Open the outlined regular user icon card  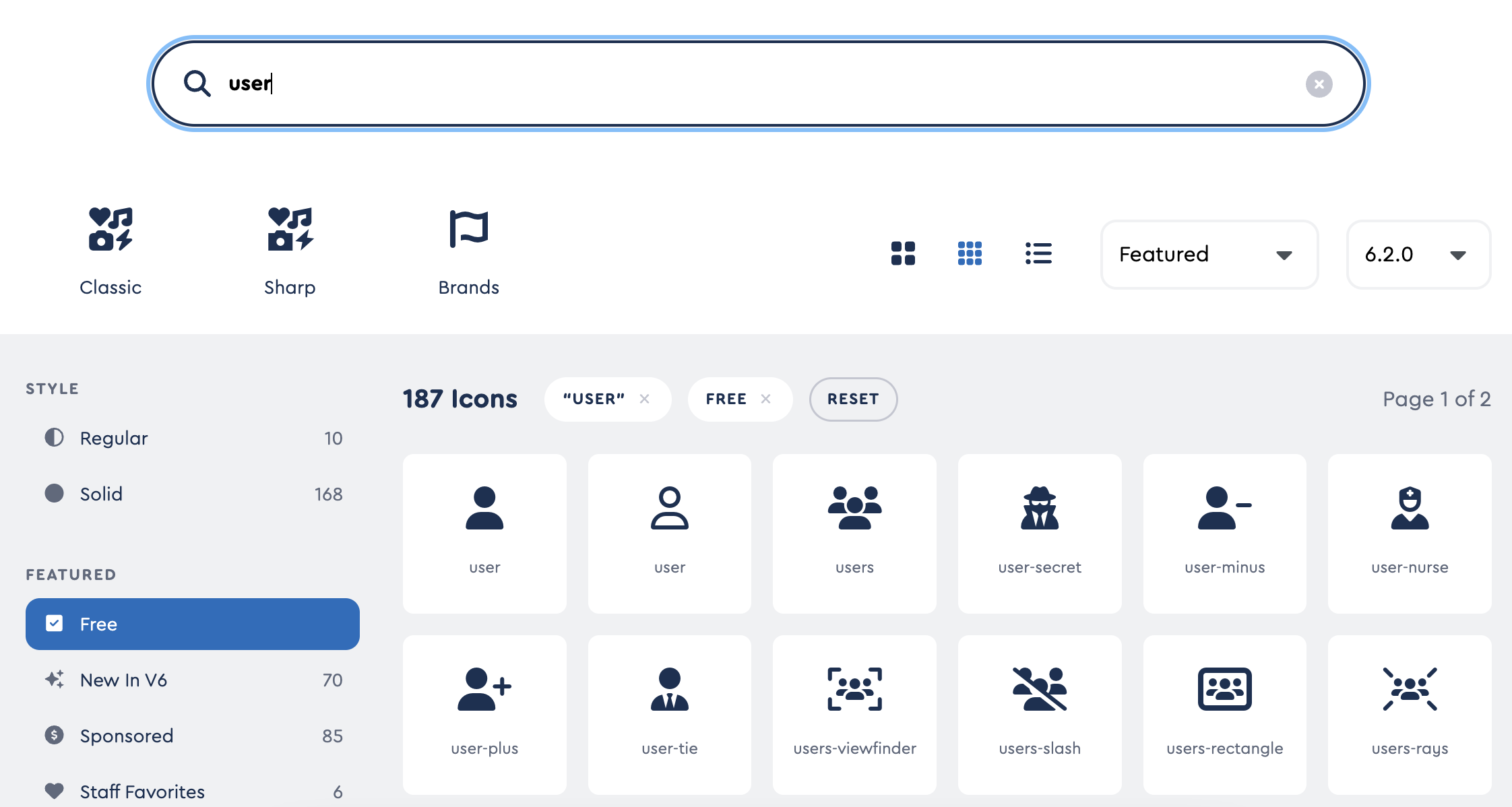coord(670,534)
